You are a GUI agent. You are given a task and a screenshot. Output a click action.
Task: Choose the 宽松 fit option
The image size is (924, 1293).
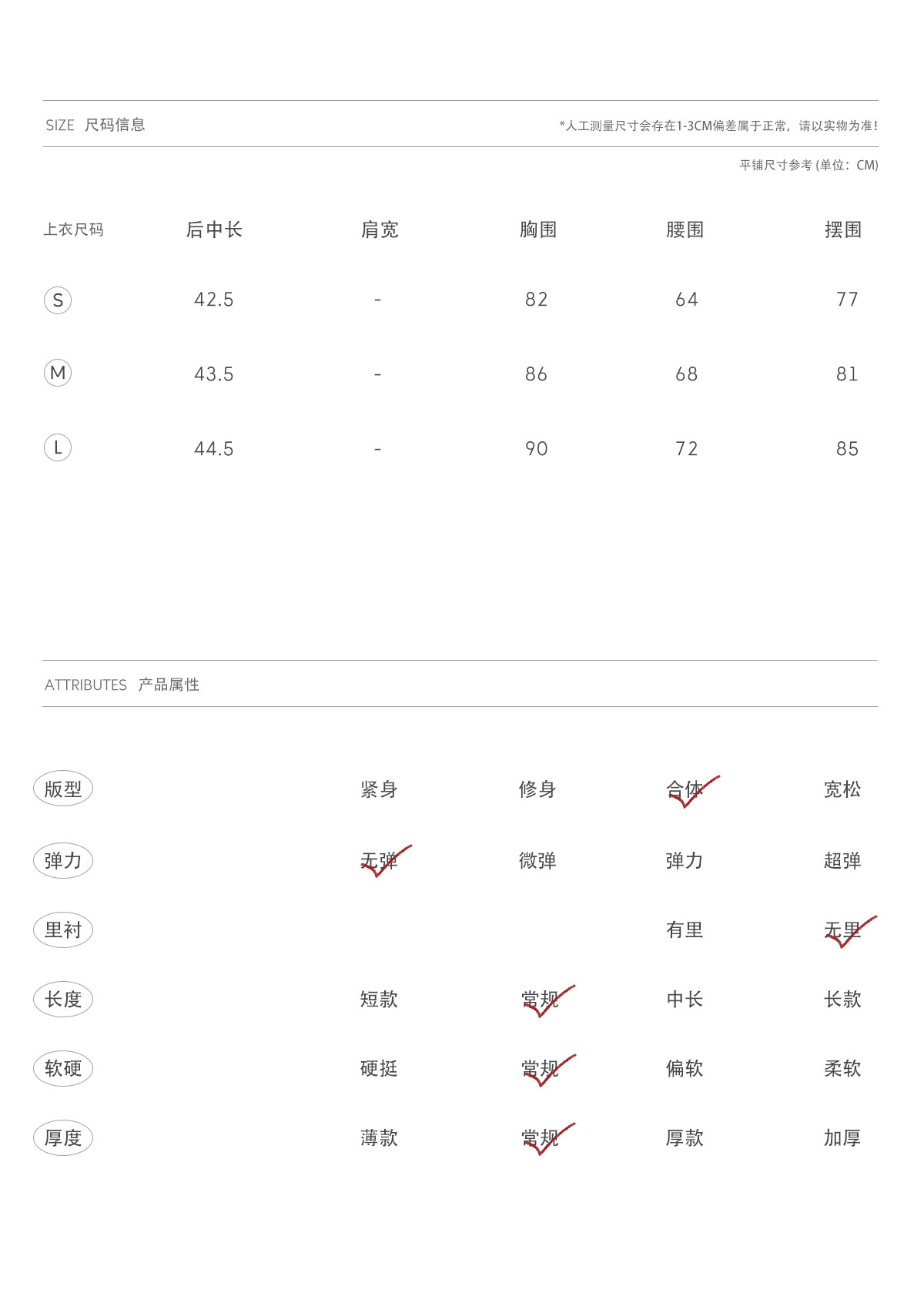point(842,789)
